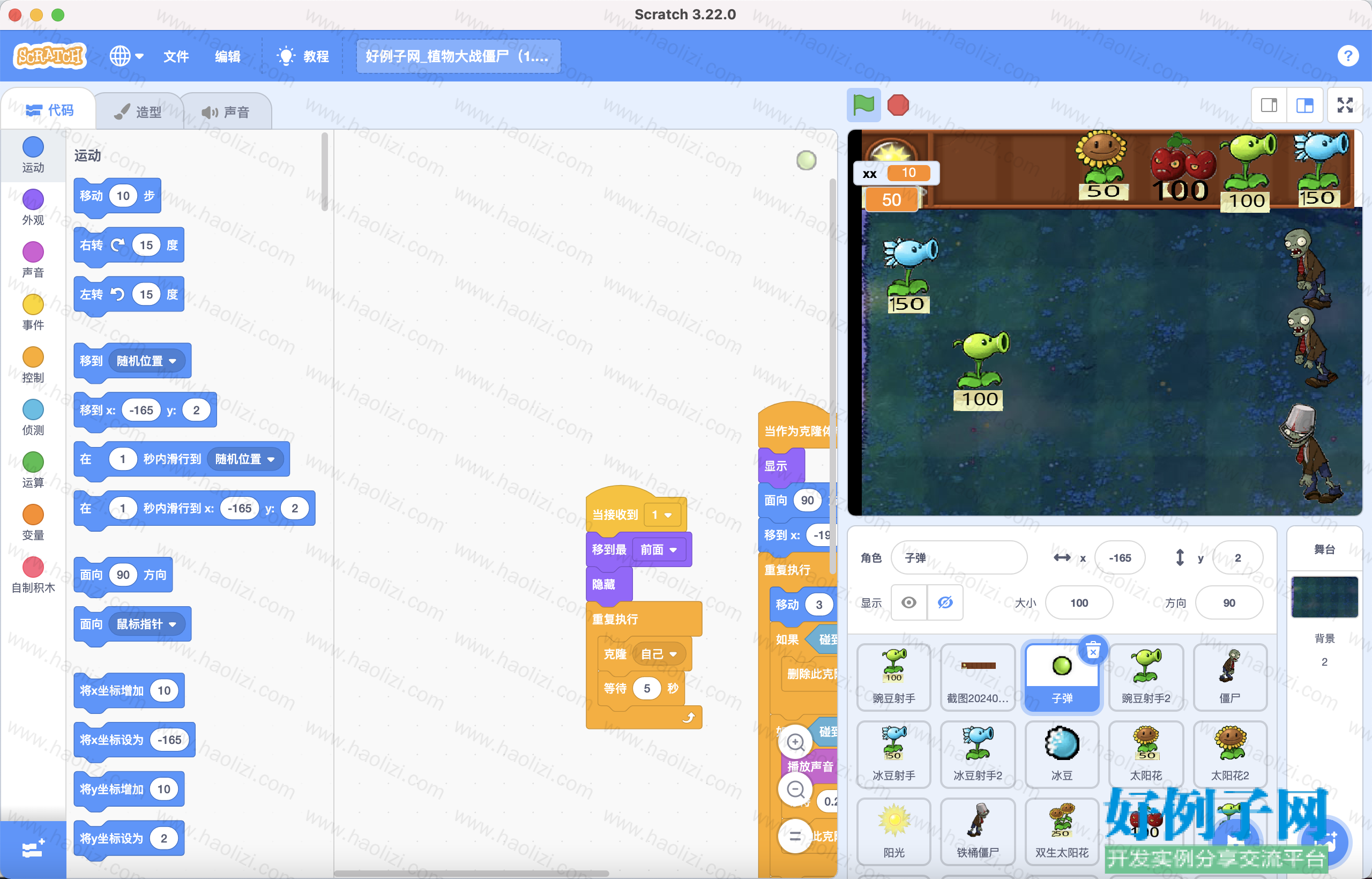This screenshot has height=879, width=1372.
Task: Select the 冰豆 sprite
Action: click(1062, 755)
